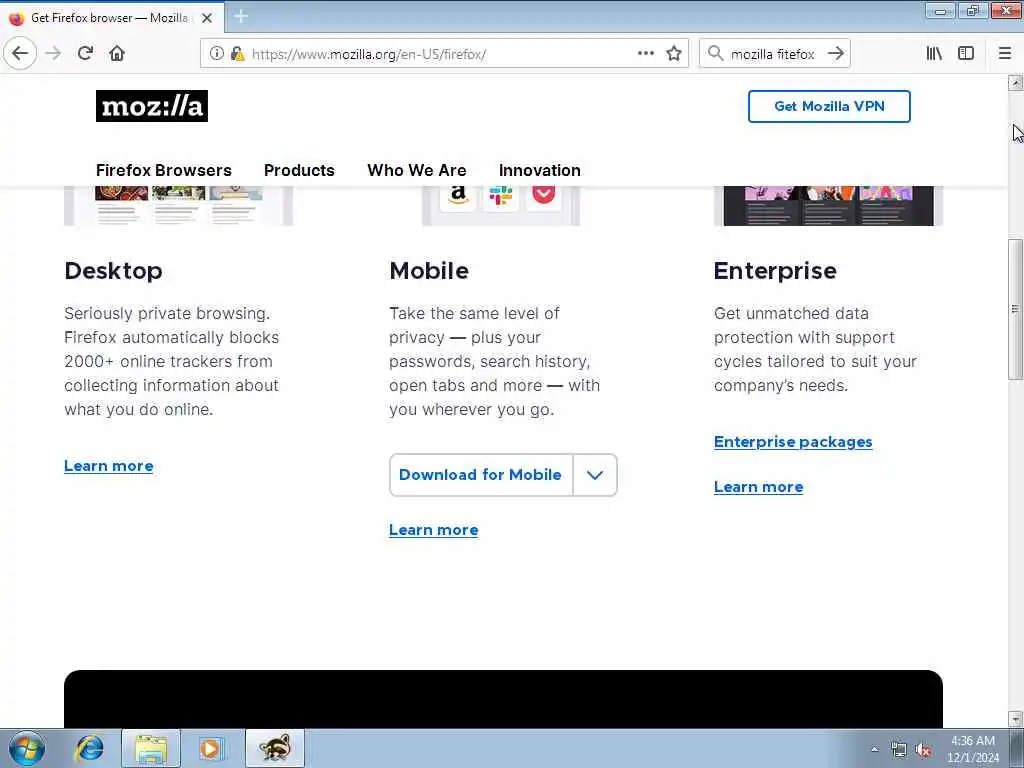This screenshot has height=768, width=1024.
Task: Click the Get Mozilla VPN button
Action: pos(829,106)
